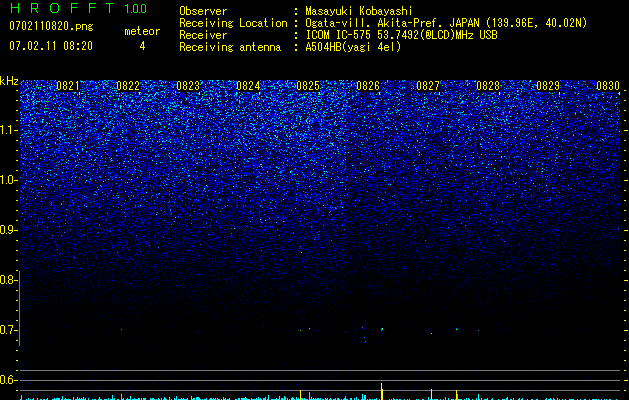
Task: Select the ICOM IC-575 53.7492 MHz USB text
Action: [401, 35]
